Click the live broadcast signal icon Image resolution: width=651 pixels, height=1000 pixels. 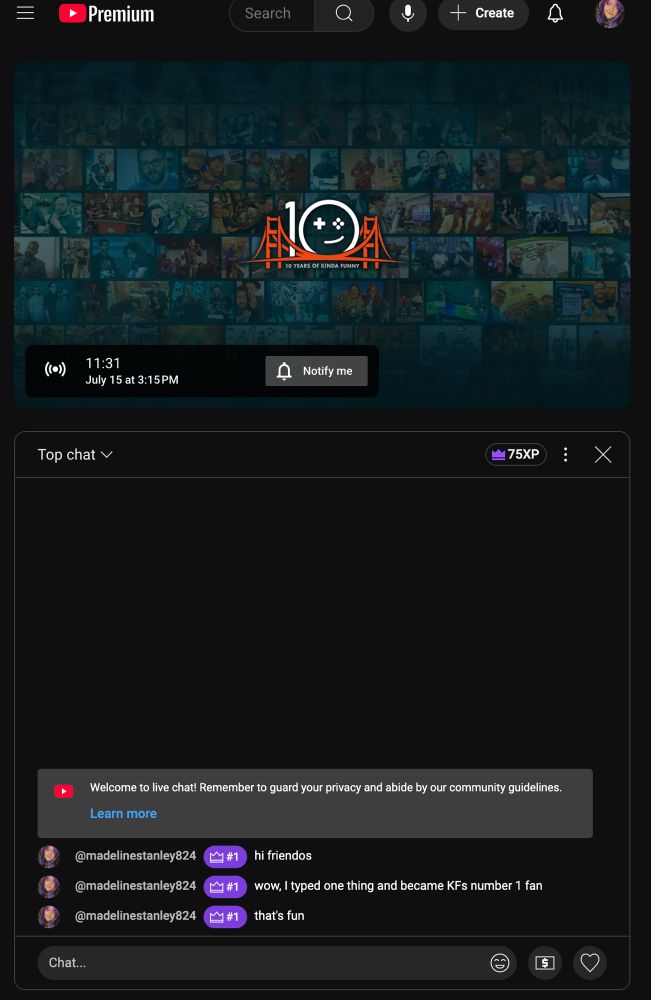tap(55, 369)
